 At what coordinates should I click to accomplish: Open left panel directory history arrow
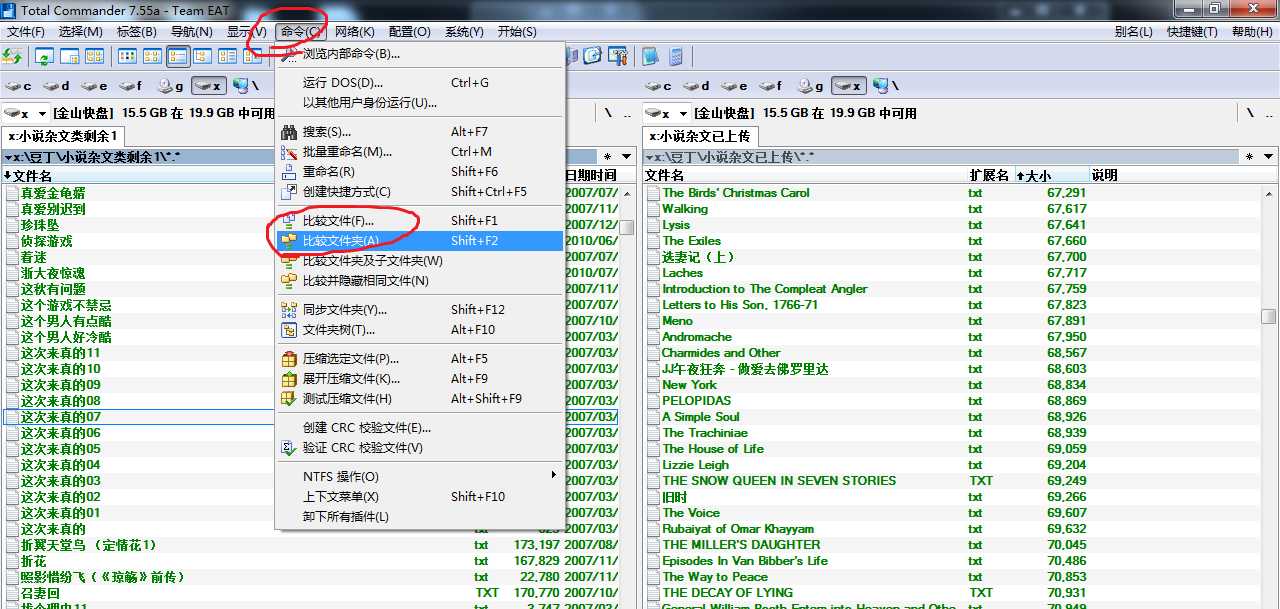click(627, 157)
